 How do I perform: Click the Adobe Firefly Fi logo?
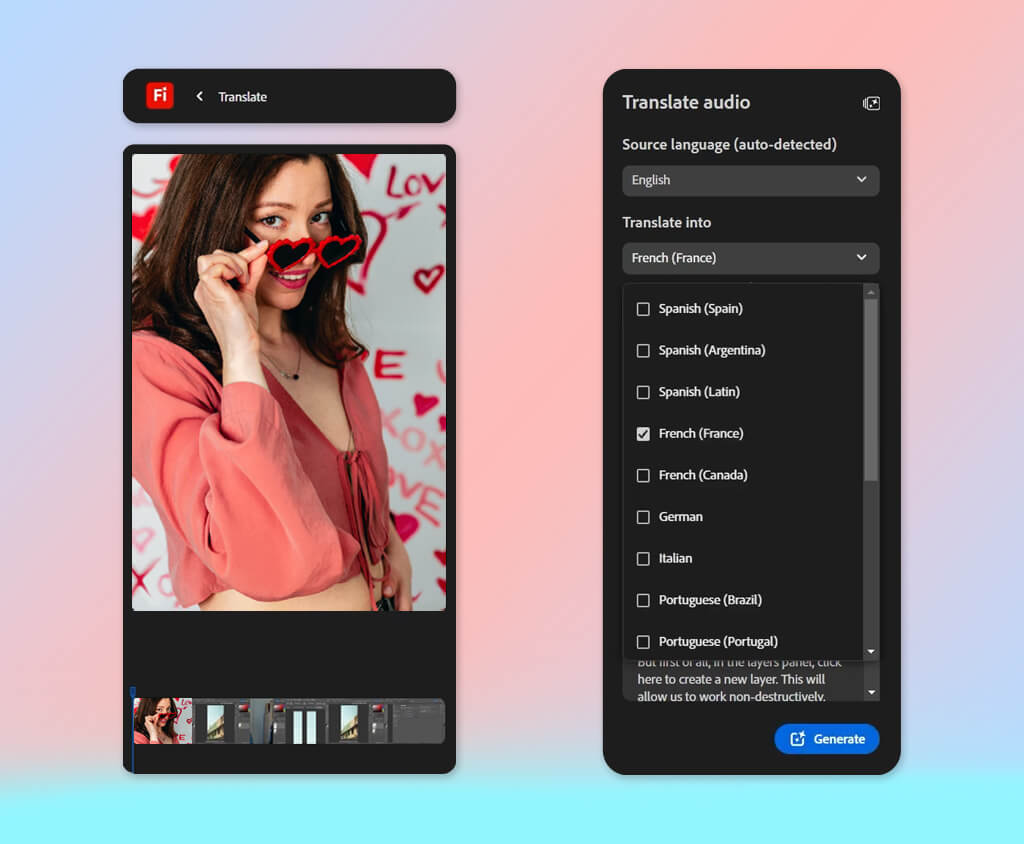point(160,95)
